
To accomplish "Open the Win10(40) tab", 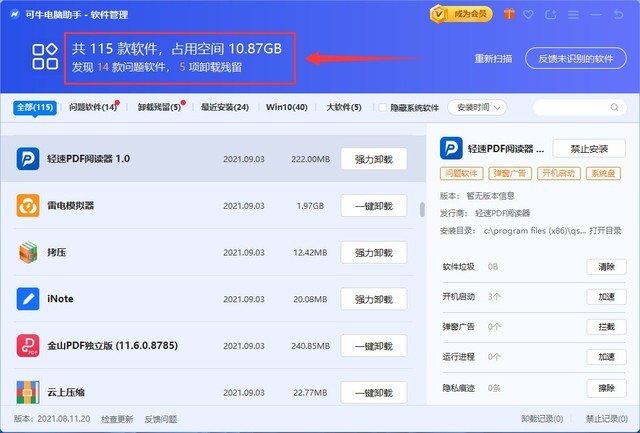I will (x=287, y=107).
